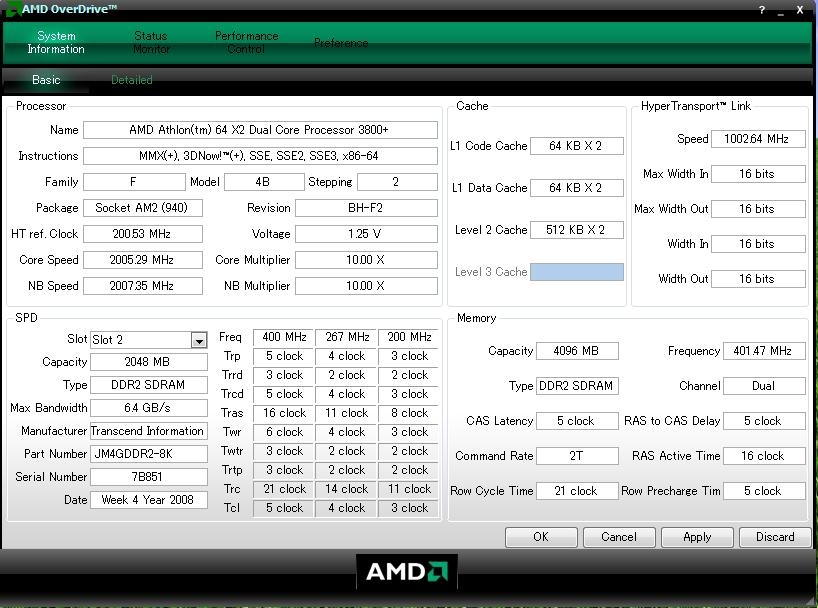Click the RAS Active Time 16 clock field
The height and width of the screenshot is (608, 818).
click(x=764, y=456)
